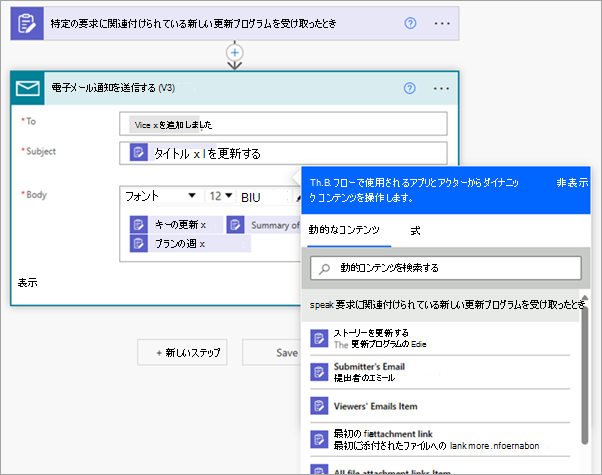The width and height of the screenshot is (602, 475).
Task: Click the token icon in the Subject field
Action: click(x=139, y=152)
